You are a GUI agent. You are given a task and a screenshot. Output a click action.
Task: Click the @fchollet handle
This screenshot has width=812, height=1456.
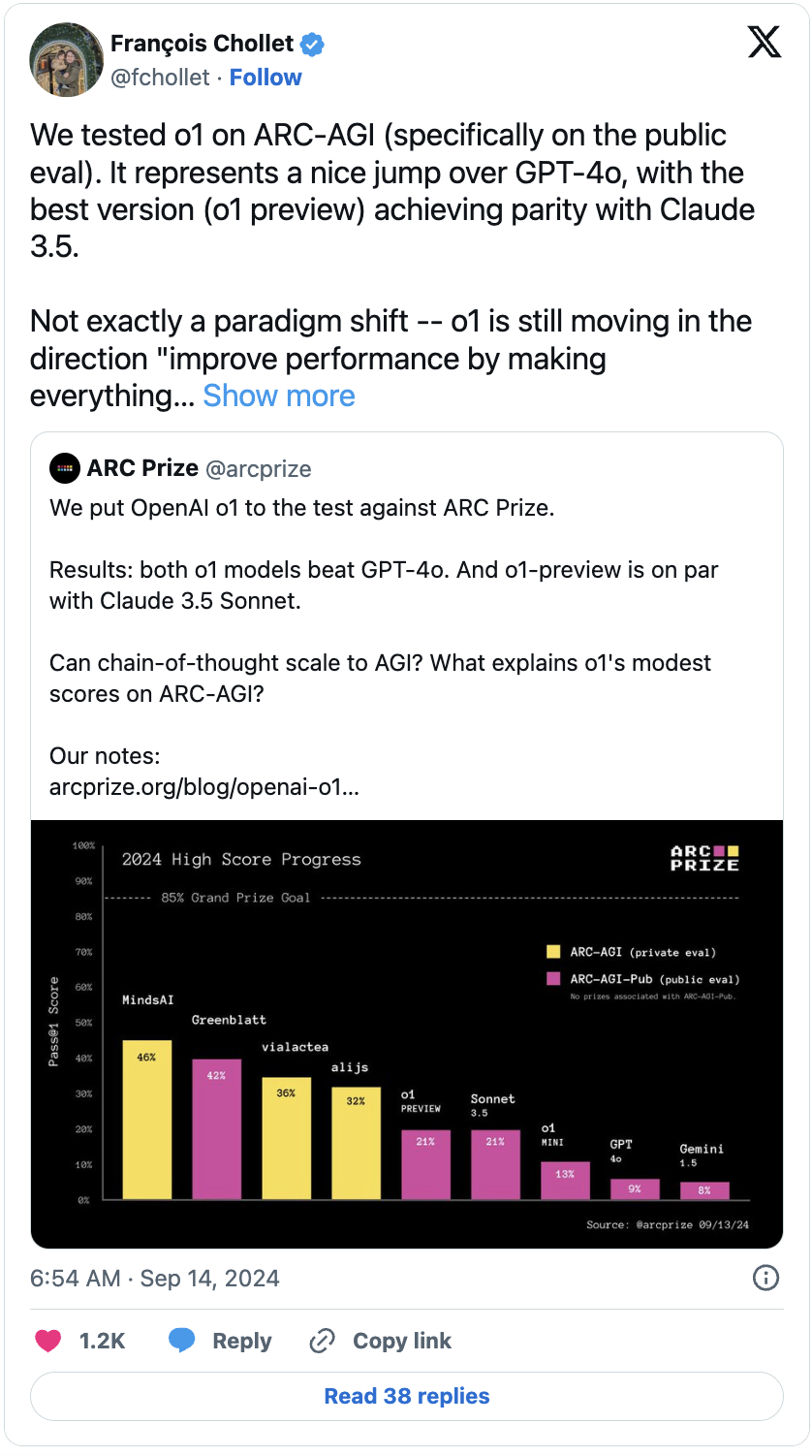[160, 78]
